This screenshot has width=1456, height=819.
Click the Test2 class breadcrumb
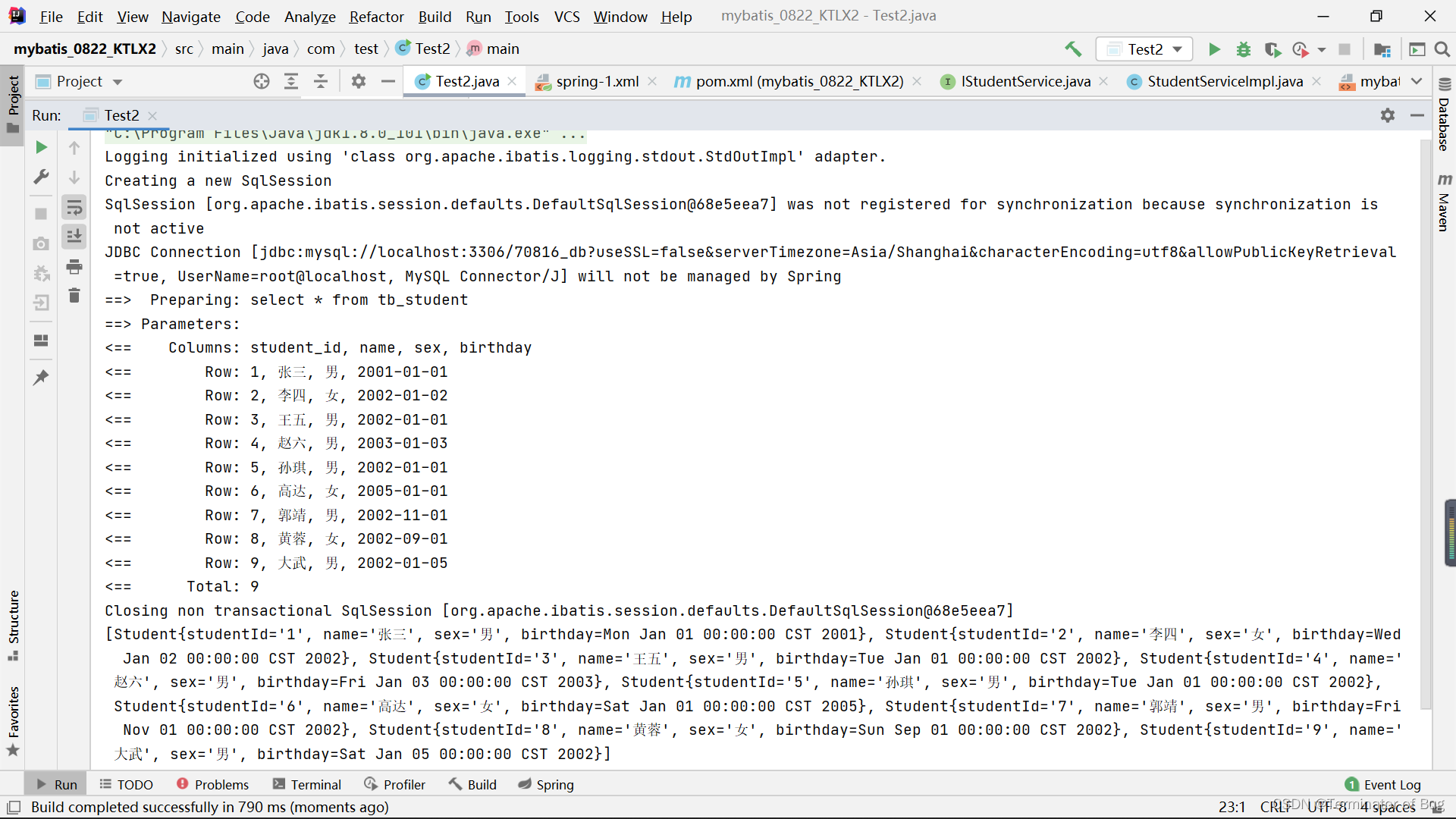tap(423, 49)
